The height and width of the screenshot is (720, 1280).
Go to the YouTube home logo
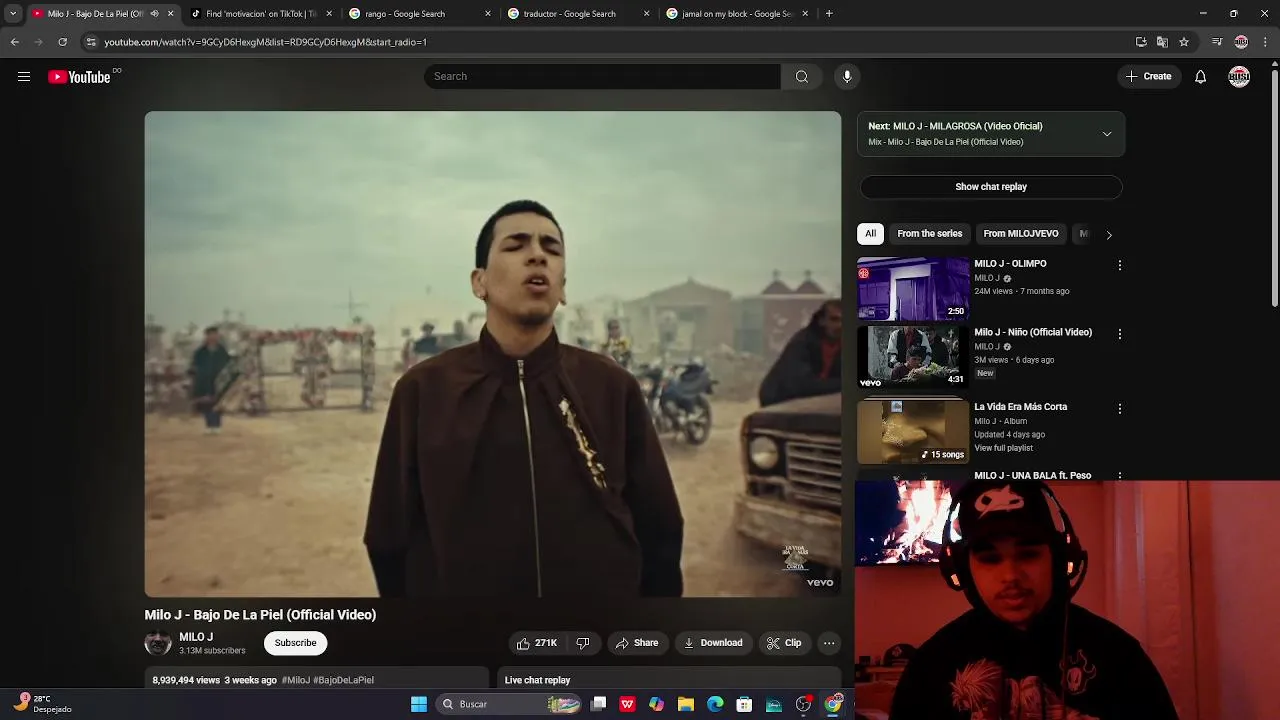click(79, 77)
